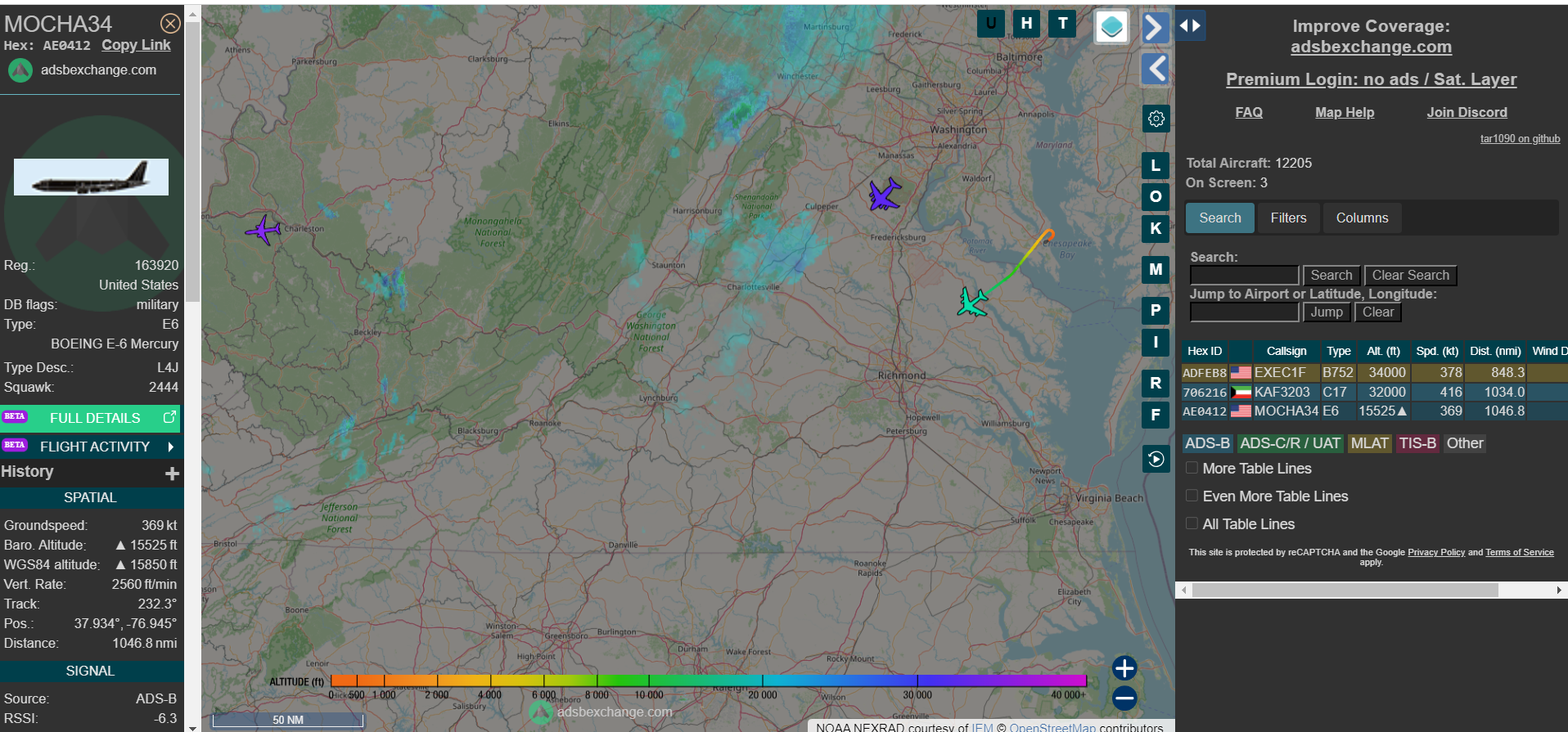Click the adsbexchange logo in info panel

coord(20,70)
